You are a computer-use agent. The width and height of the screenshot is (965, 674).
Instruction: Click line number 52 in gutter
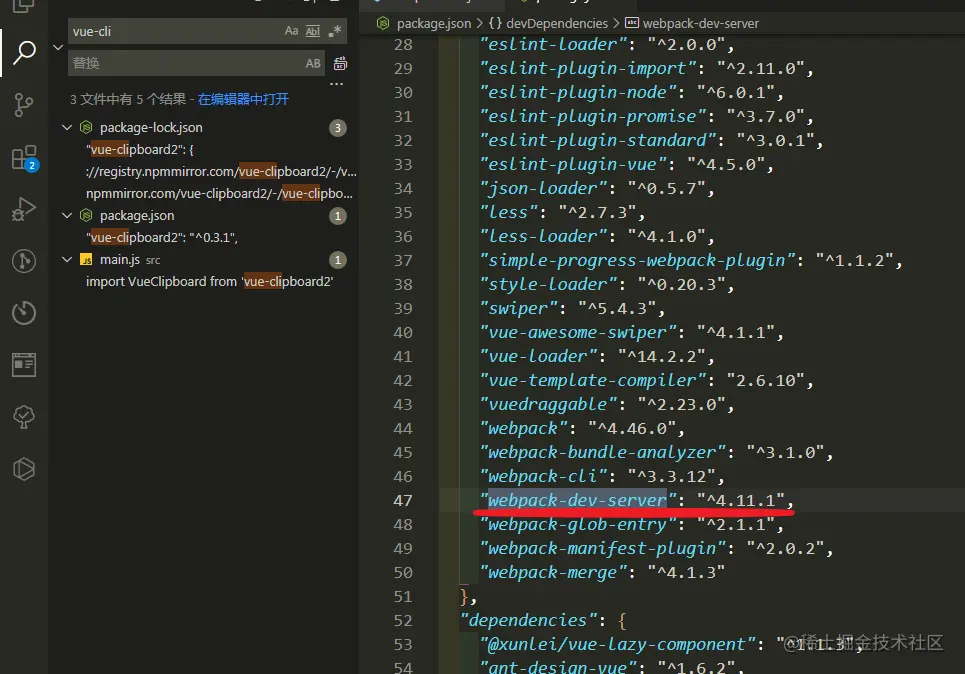click(x=402, y=620)
